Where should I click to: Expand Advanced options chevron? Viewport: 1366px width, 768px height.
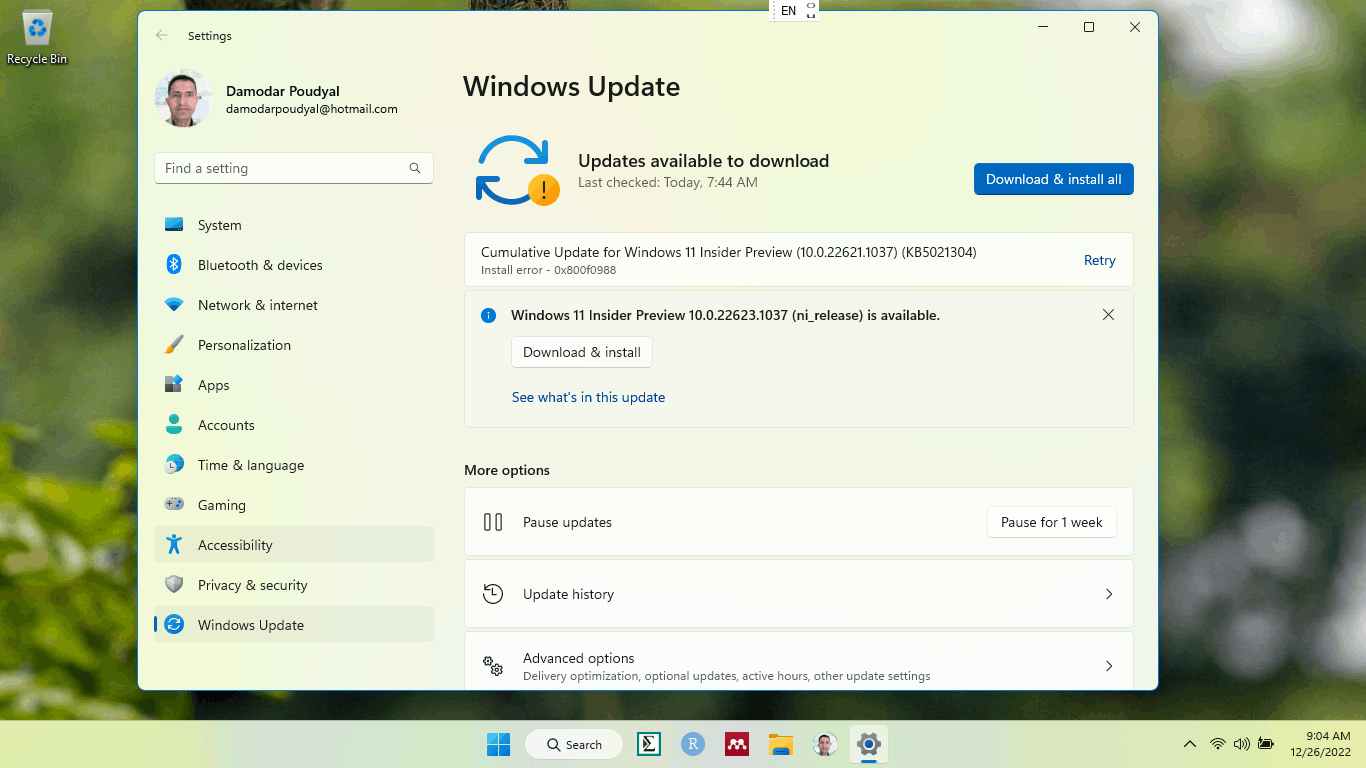coord(1108,666)
